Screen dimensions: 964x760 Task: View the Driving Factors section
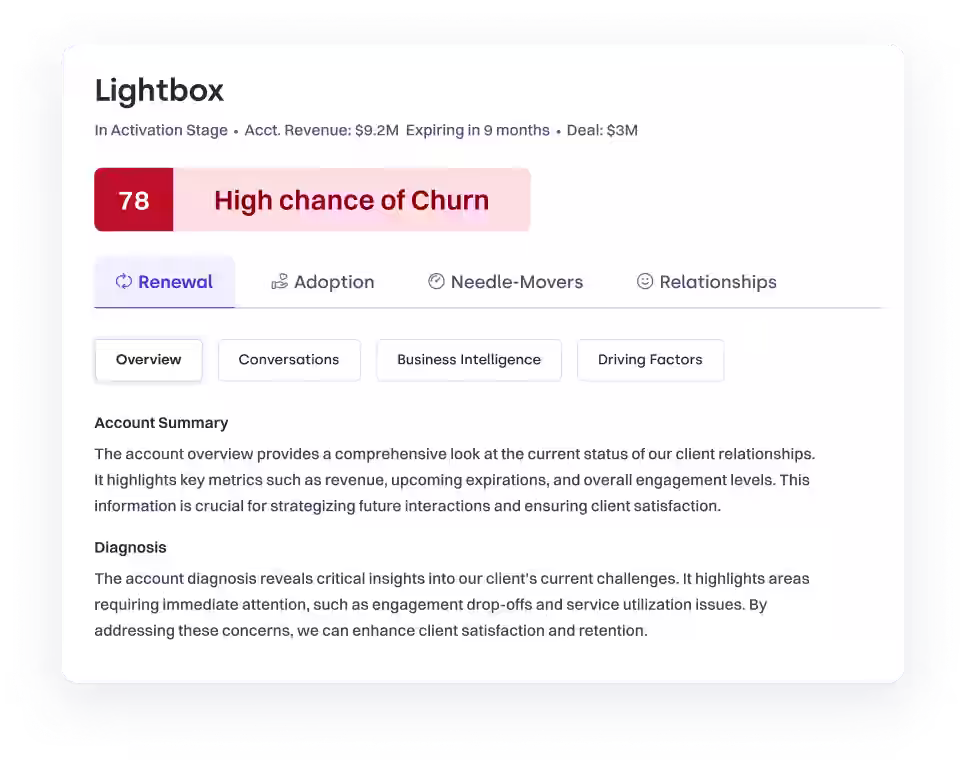pyautogui.click(x=650, y=360)
